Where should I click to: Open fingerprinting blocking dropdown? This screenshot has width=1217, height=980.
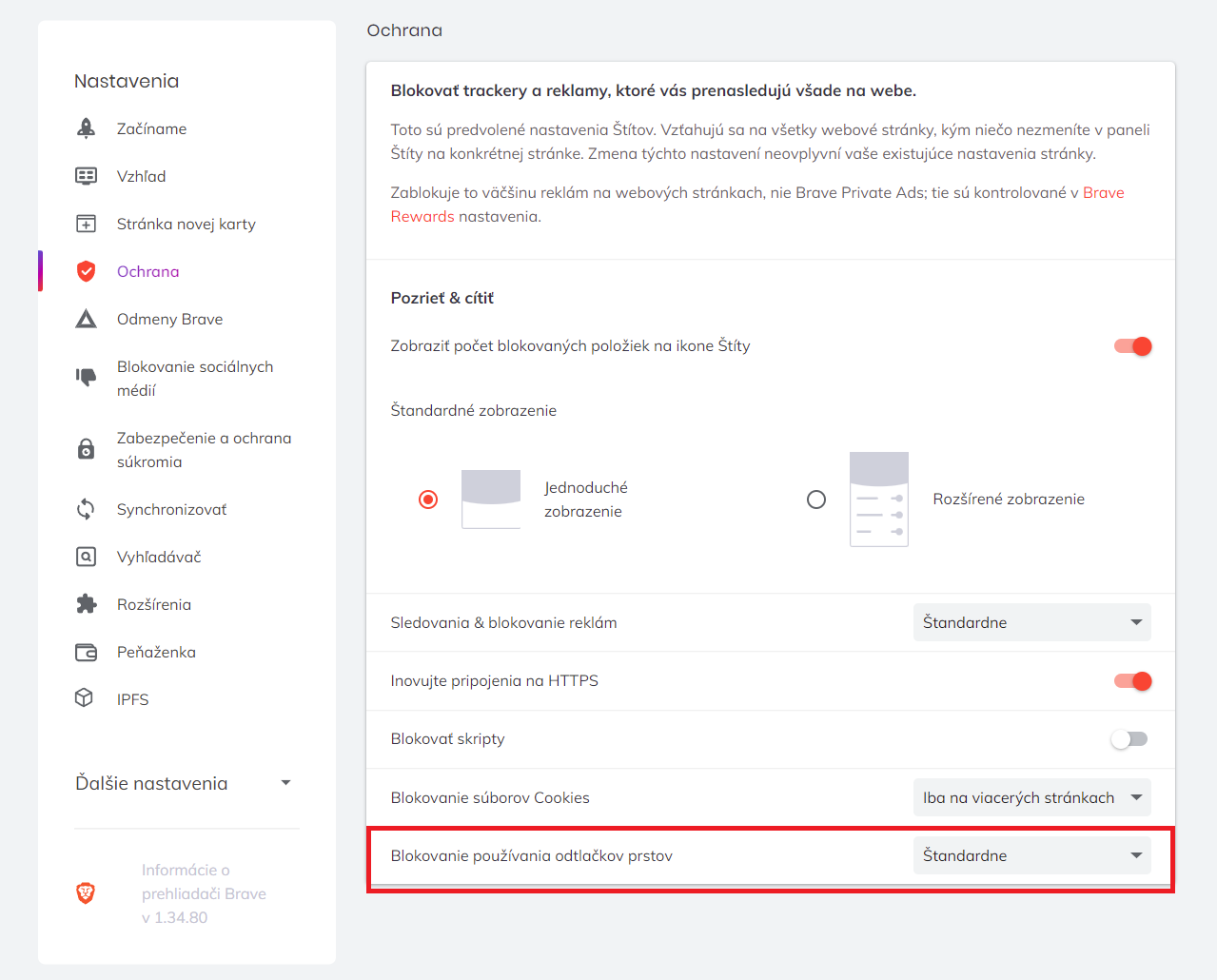[1031, 855]
